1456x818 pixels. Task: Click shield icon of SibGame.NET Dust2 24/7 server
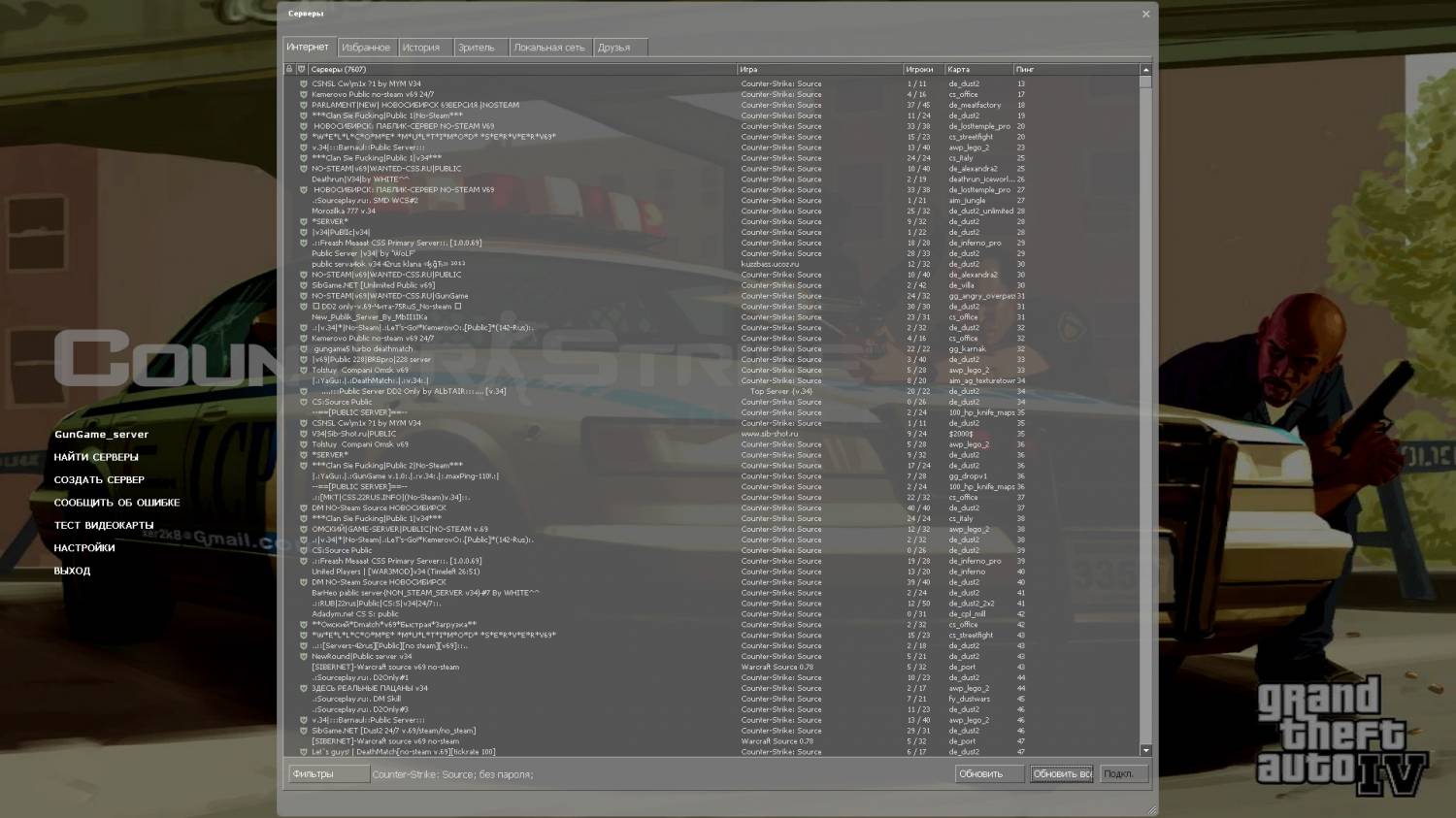tap(303, 731)
